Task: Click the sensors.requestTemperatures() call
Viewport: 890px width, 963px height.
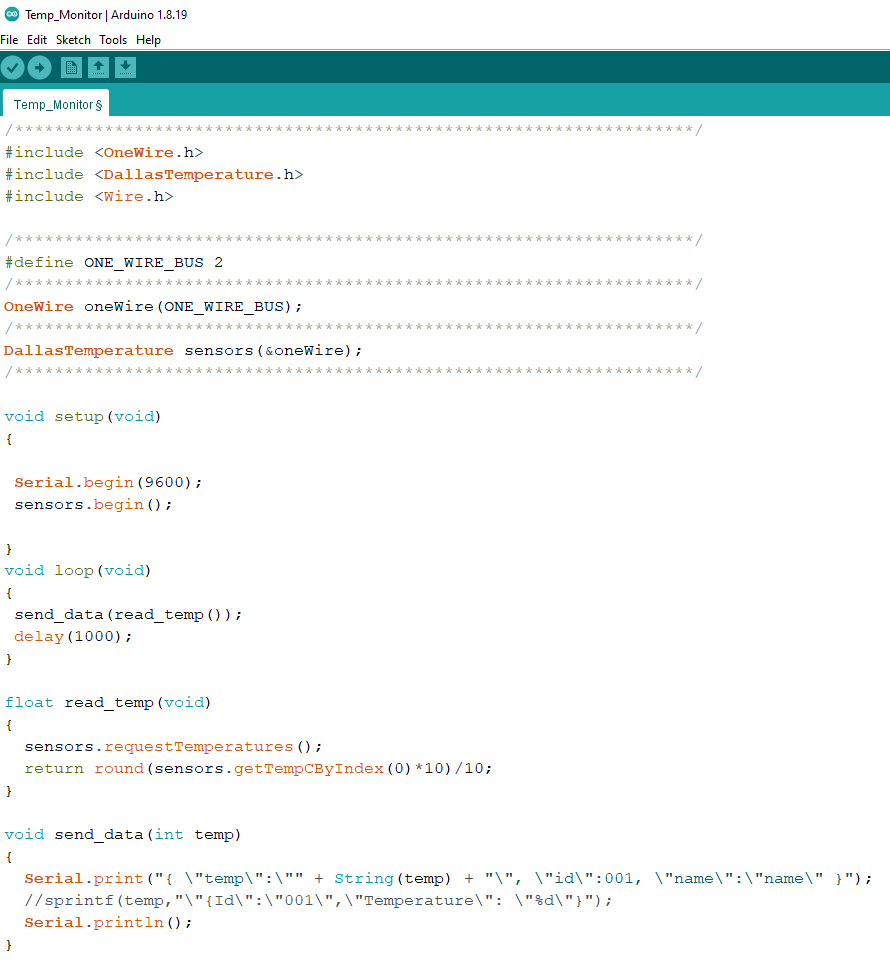Action: pyautogui.click(x=173, y=747)
